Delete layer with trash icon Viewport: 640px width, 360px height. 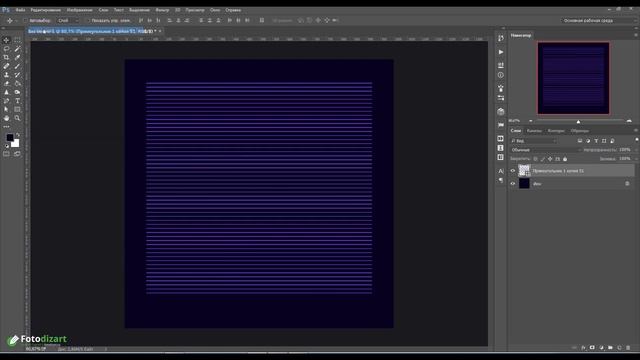click(x=628, y=348)
